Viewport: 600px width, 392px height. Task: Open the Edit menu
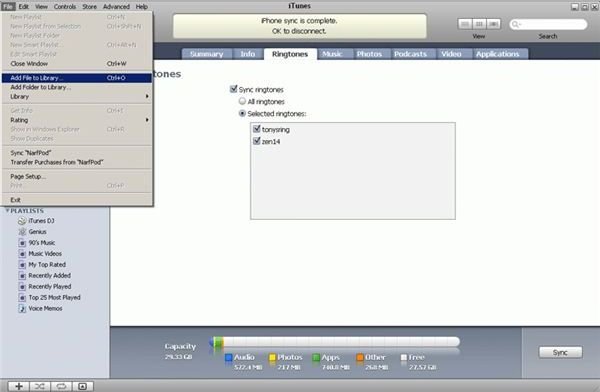click(24, 7)
